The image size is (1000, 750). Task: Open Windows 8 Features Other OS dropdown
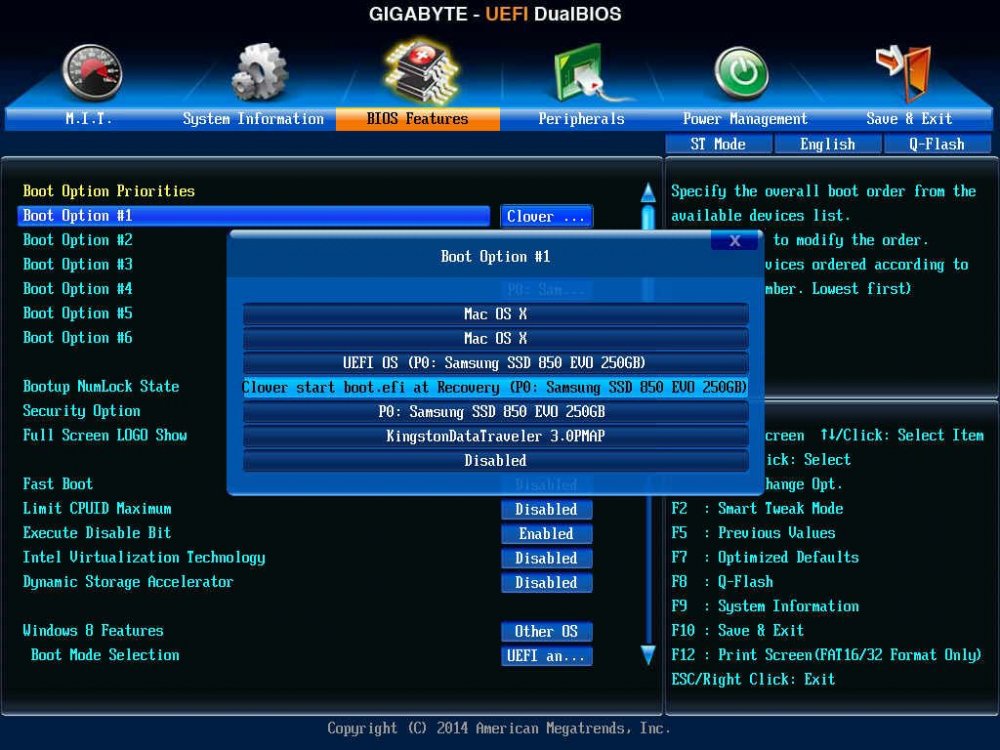pos(547,631)
